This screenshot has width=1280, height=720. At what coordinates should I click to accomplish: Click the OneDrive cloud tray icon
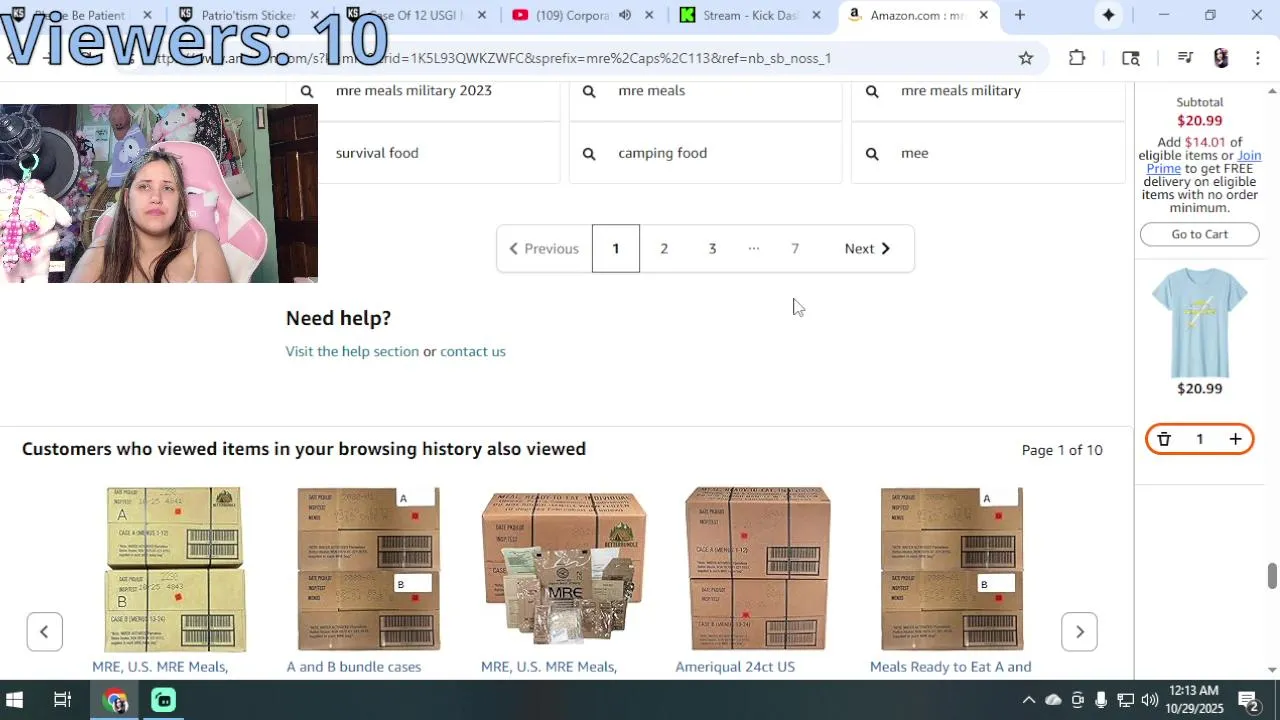pos(1053,700)
